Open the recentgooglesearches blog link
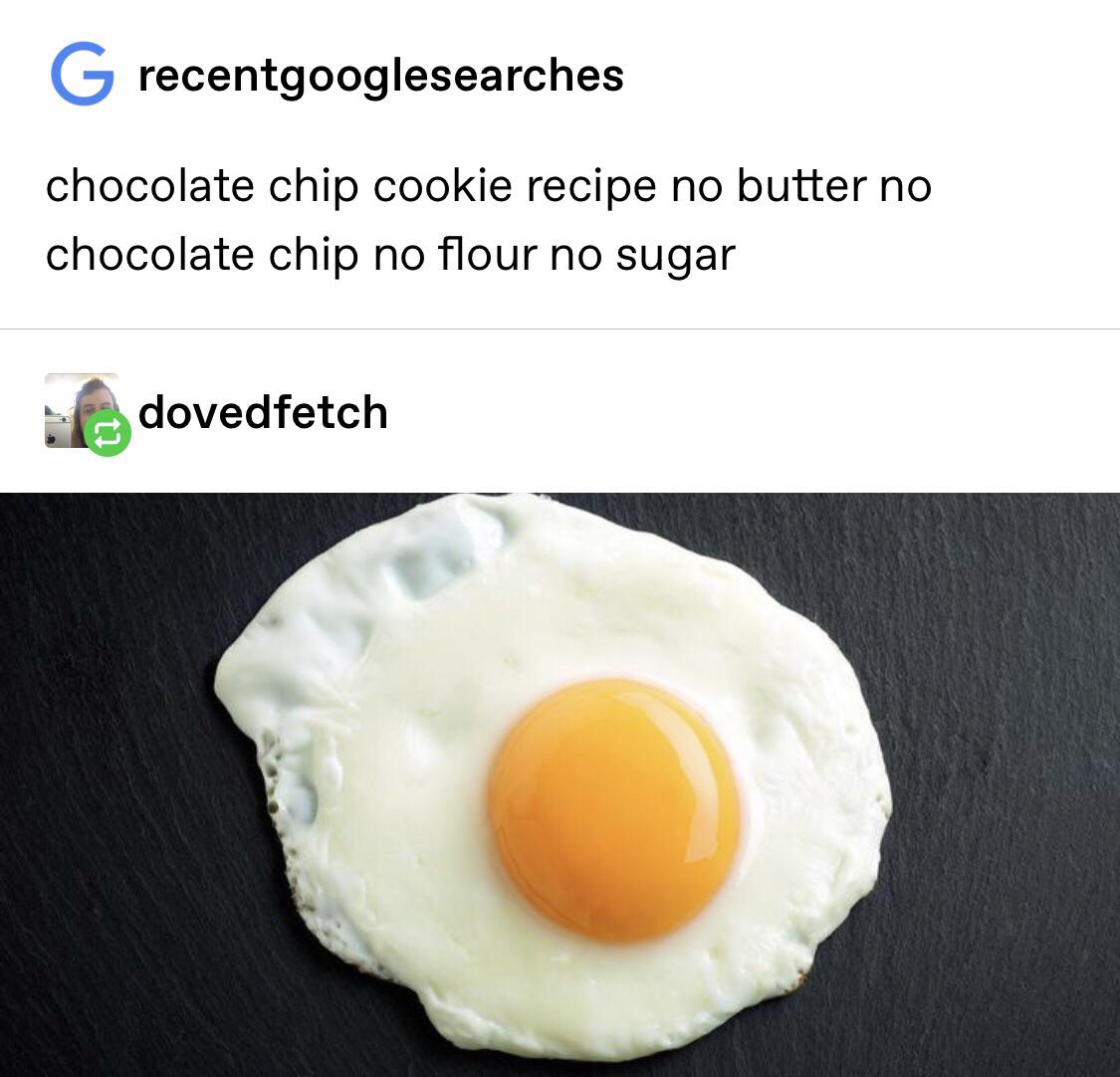This screenshot has width=1120, height=1077. [x=380, y=76]
